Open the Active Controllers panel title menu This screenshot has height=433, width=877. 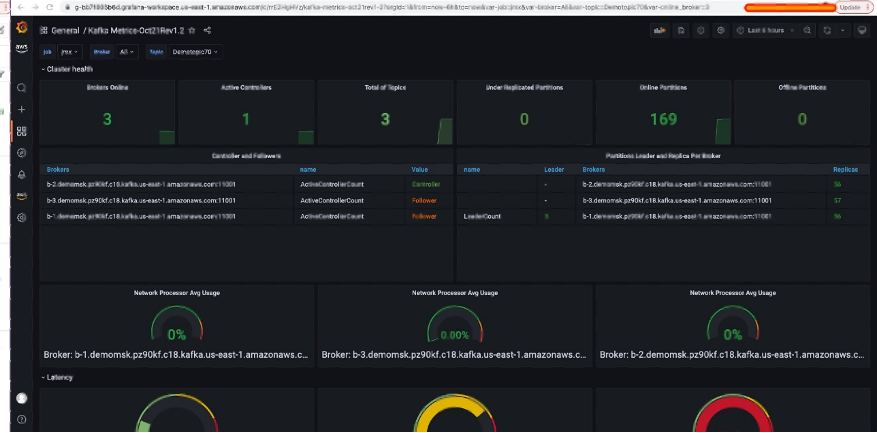coord(246,88)
